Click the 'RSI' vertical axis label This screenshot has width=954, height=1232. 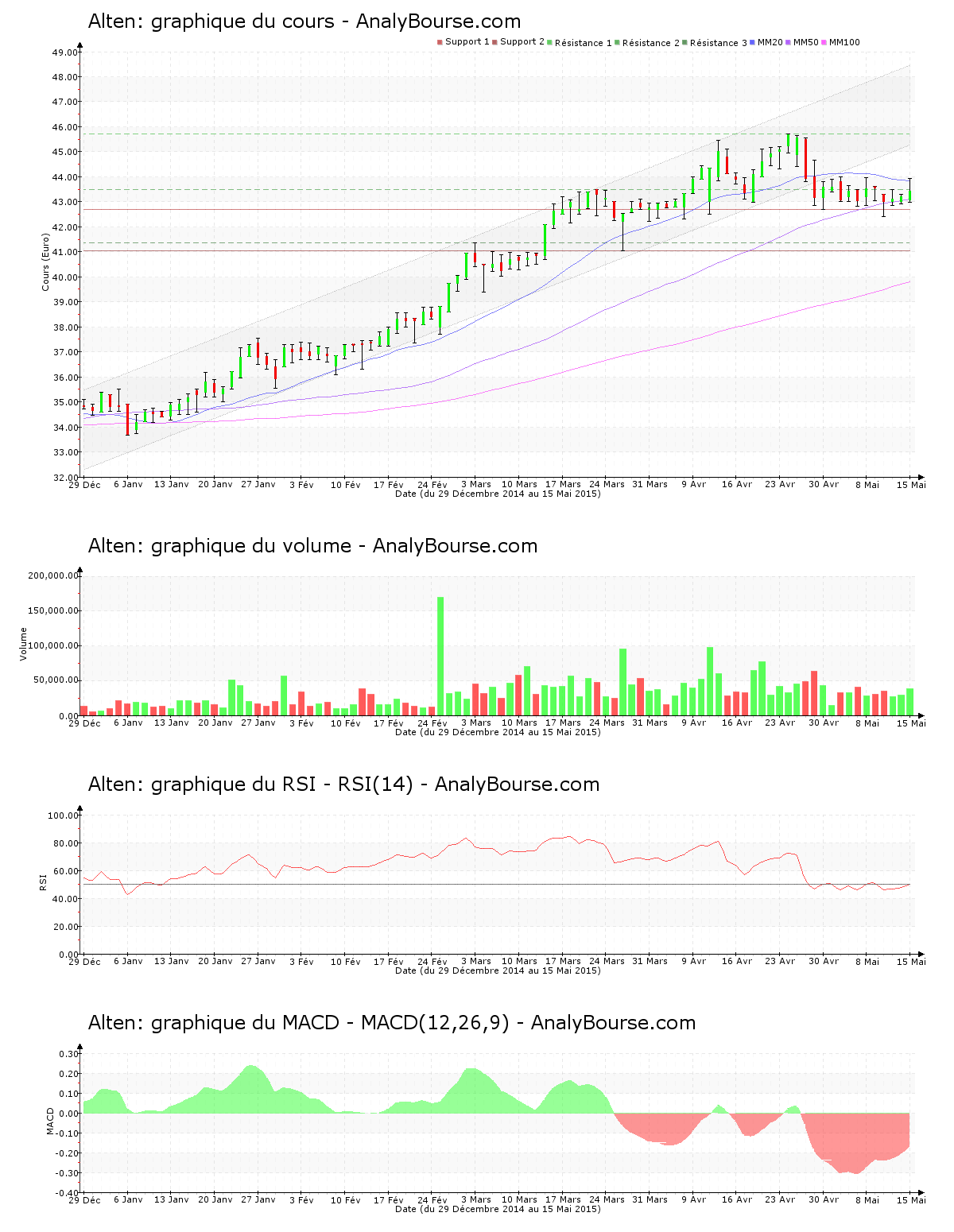pos(43,881)
